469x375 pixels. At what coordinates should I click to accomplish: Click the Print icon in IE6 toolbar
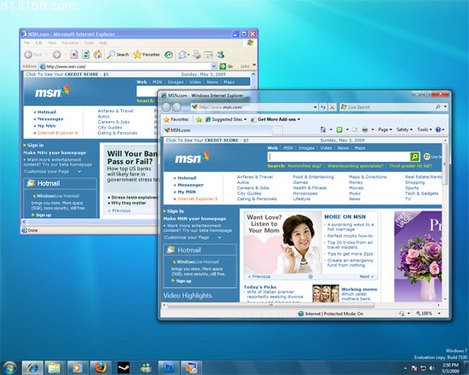point(197,54)
